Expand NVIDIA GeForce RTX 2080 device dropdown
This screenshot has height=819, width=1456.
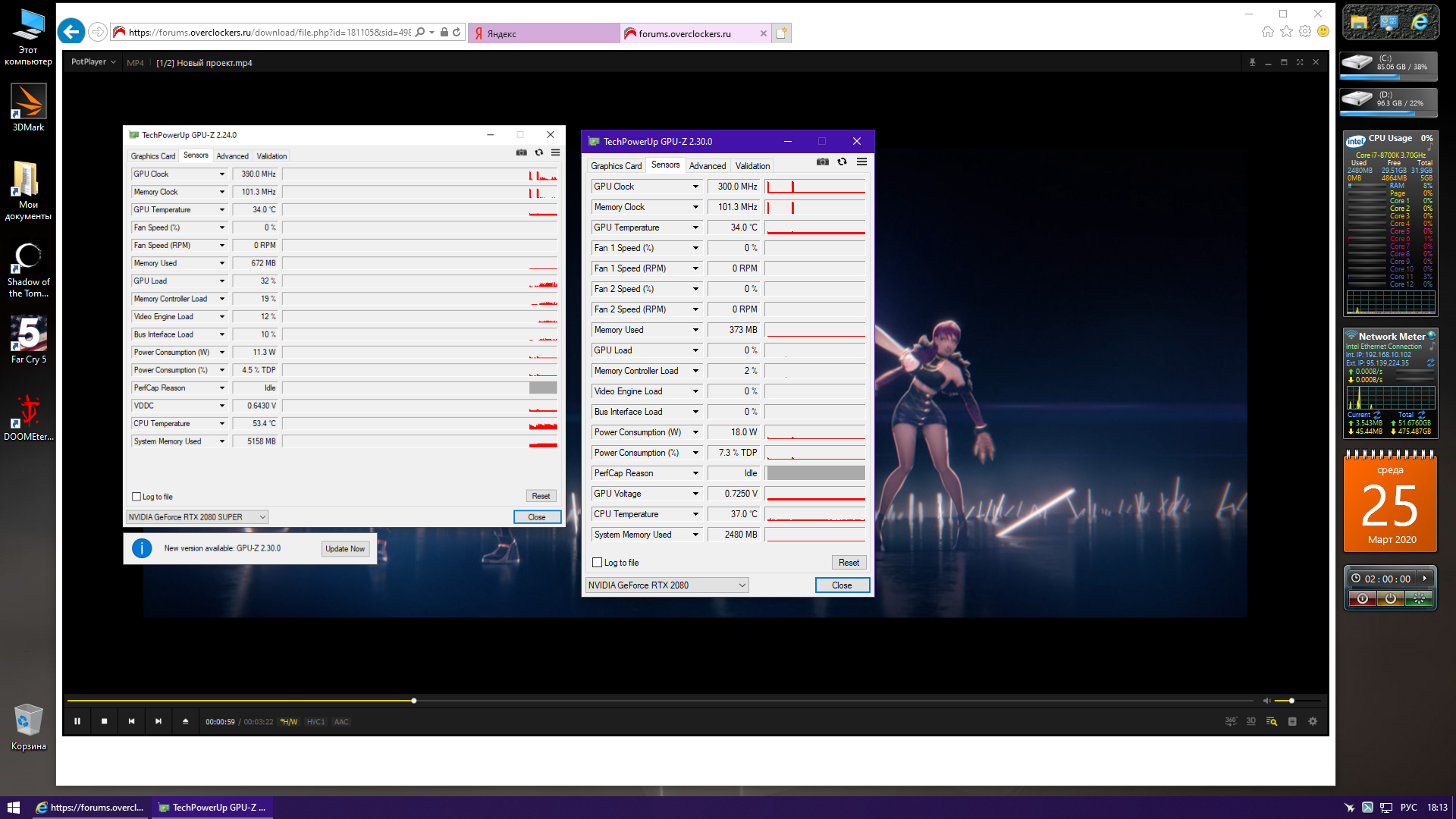[742, 585]
